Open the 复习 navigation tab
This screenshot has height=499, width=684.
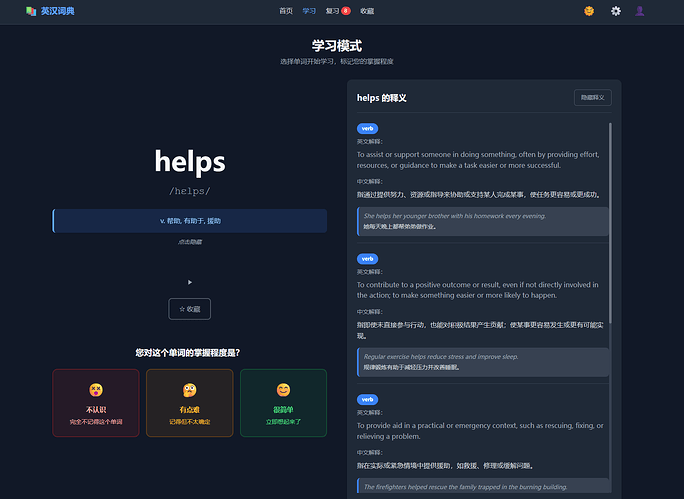[332, 11]
